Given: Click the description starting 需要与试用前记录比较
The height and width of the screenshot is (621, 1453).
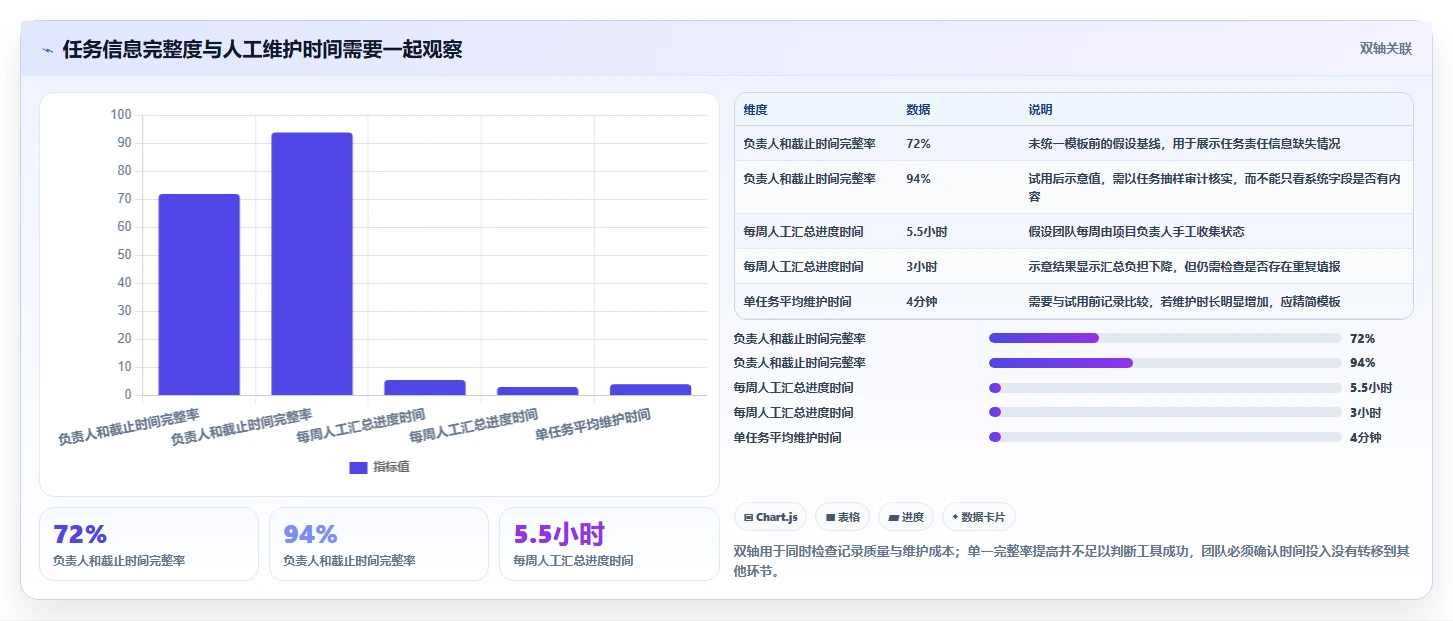Looking at the screenshot, I should point(1184,302).
